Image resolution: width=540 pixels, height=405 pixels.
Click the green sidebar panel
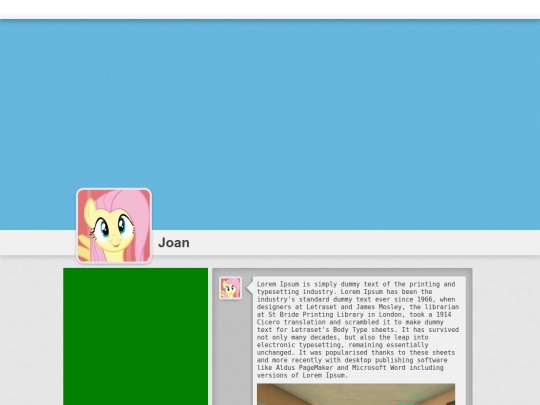[x=136, y=336]
